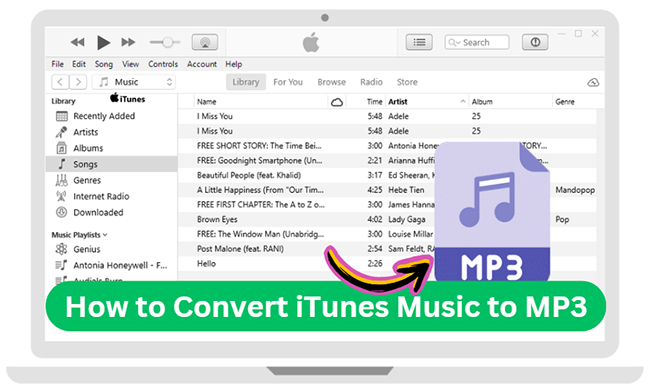Start playback with the play button

pyautogui.click(x=103, y=42)
